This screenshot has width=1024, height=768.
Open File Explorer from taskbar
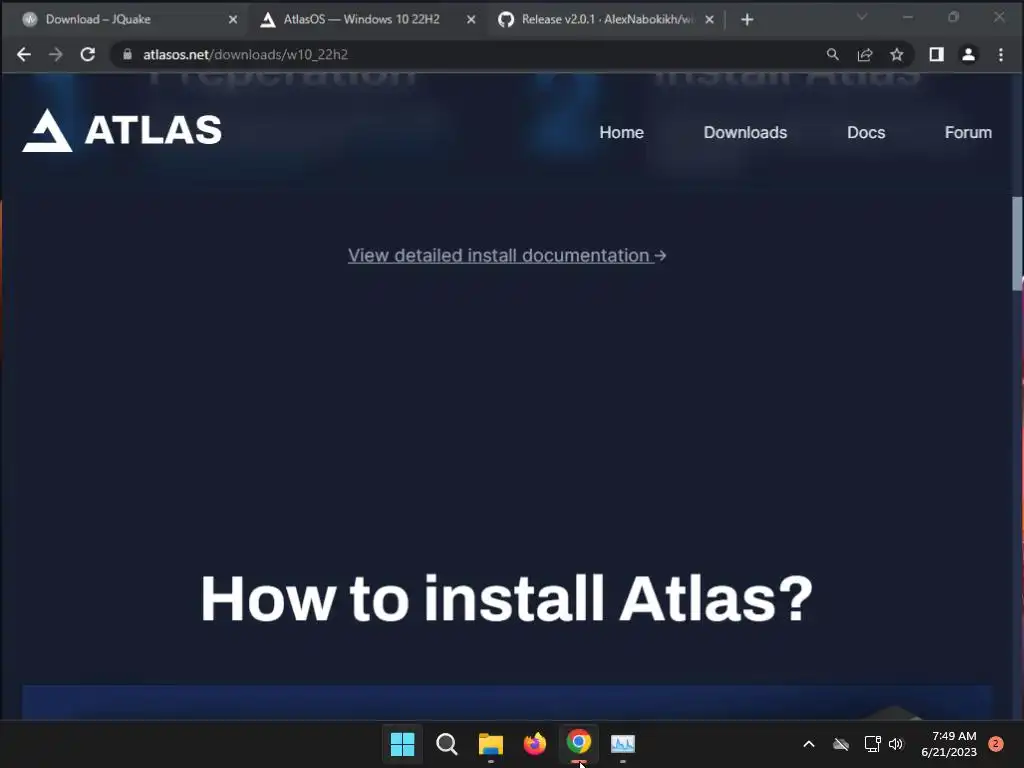(x=490, y=744)
